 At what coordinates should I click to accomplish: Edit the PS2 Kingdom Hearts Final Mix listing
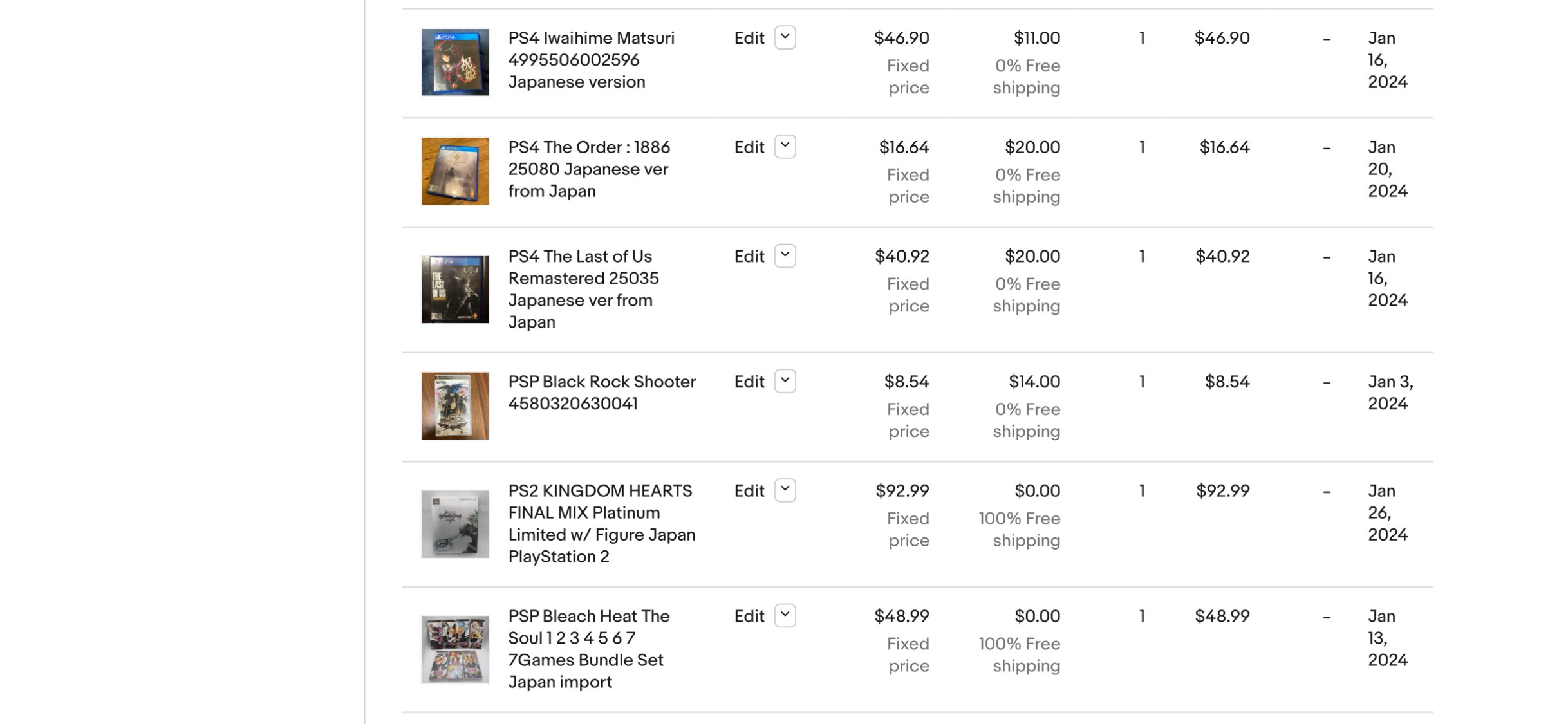pos(749,491)
